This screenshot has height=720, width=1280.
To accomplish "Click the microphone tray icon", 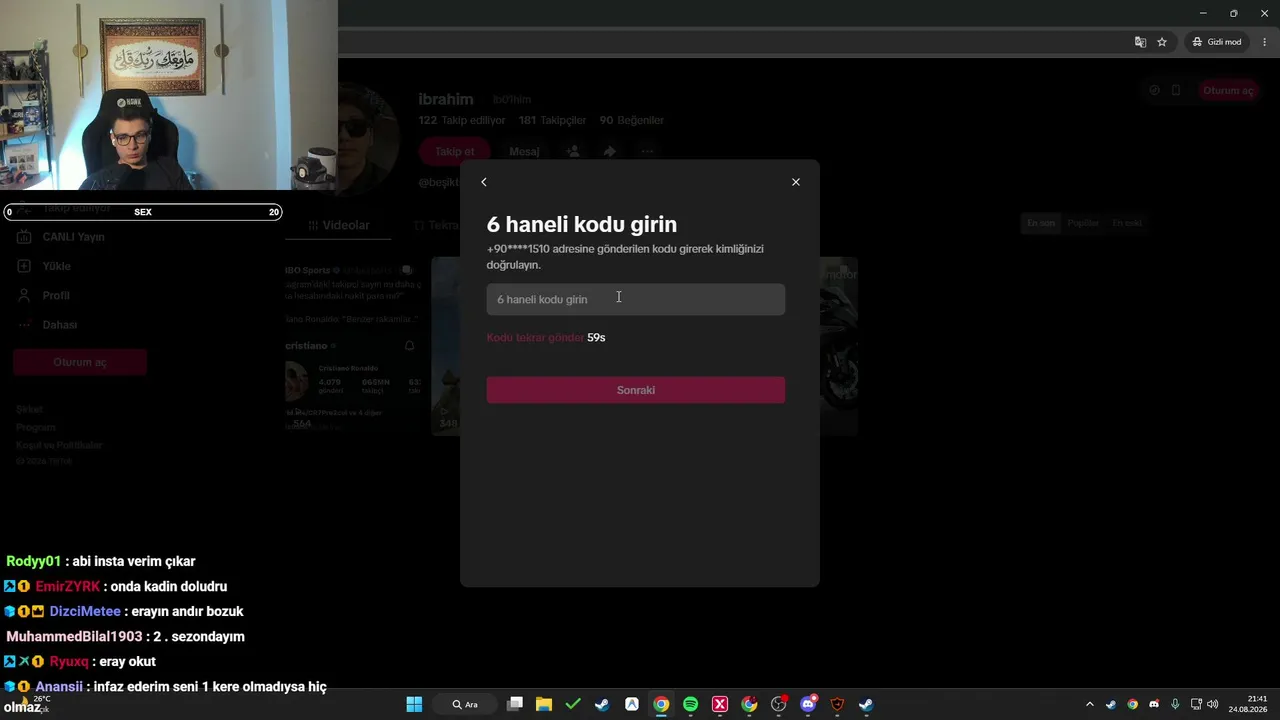I will (1175, 704).
